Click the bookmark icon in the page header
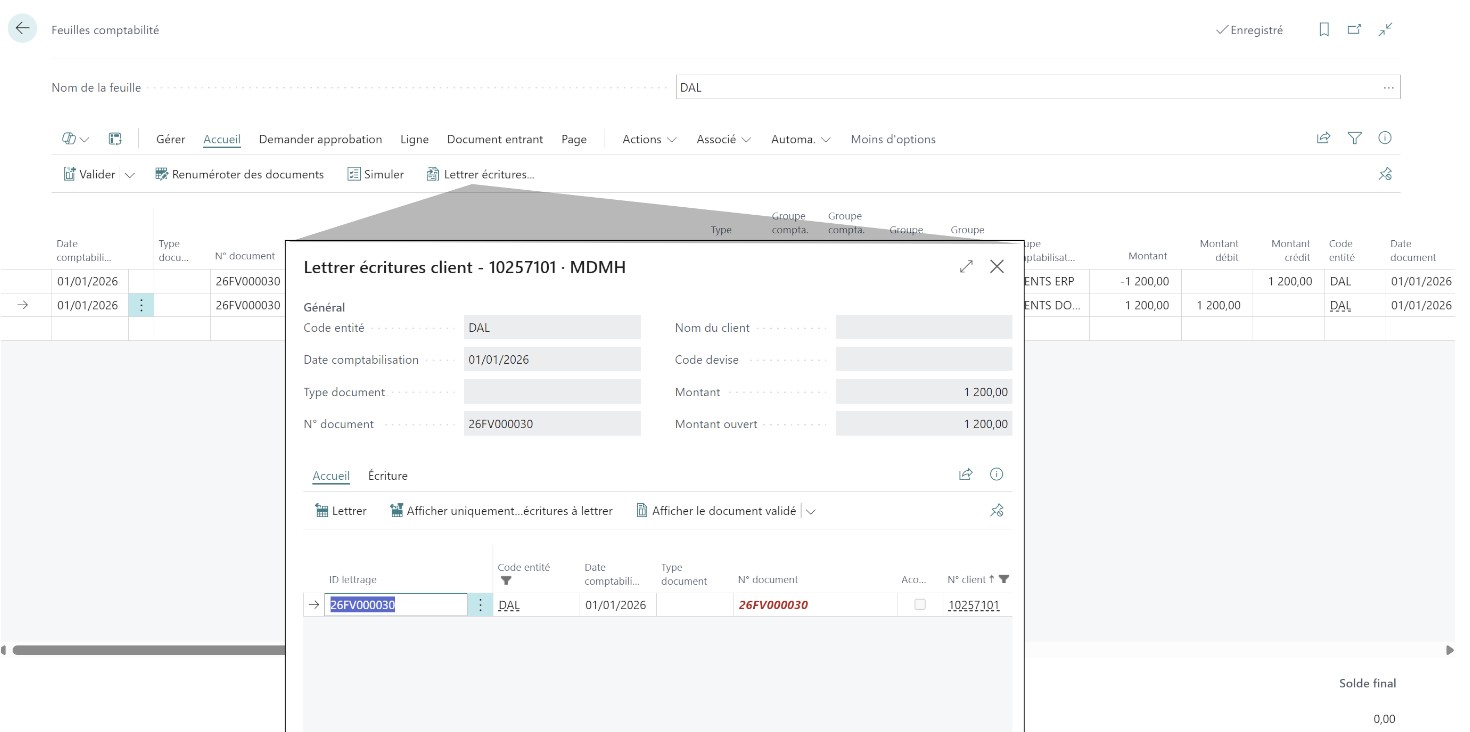This screenshot has width=1470, height=732. pos(1324,30)
